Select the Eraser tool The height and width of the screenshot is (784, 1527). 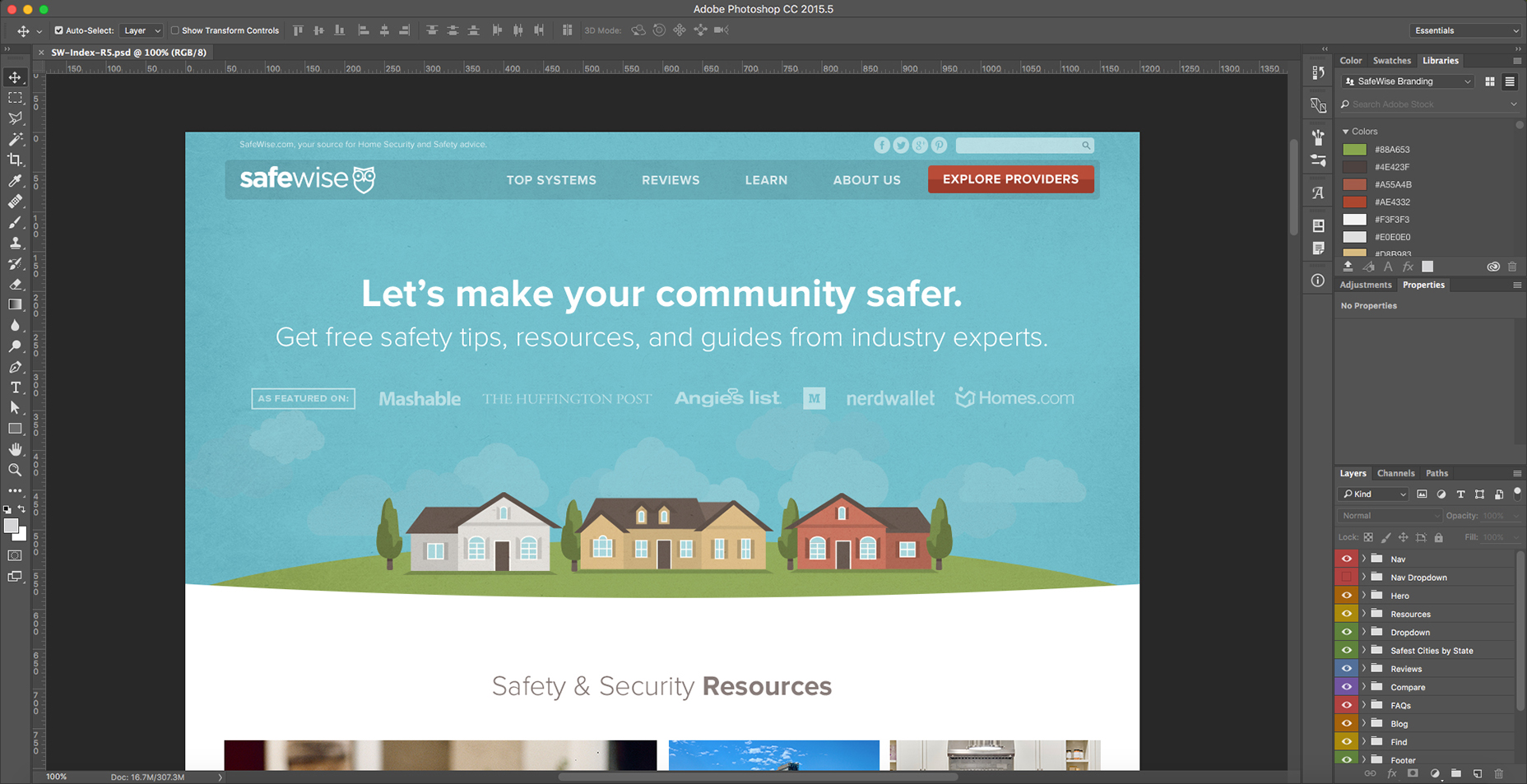(15, 285)
